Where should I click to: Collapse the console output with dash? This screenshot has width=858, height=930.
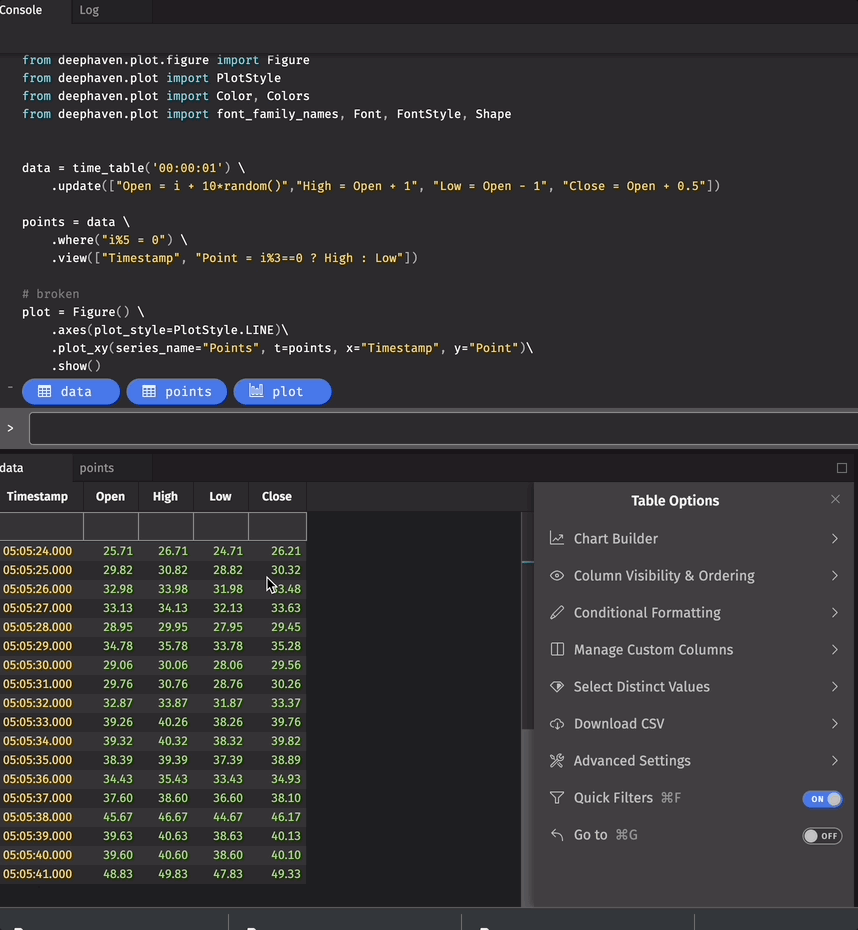click(x=10, y=387)
